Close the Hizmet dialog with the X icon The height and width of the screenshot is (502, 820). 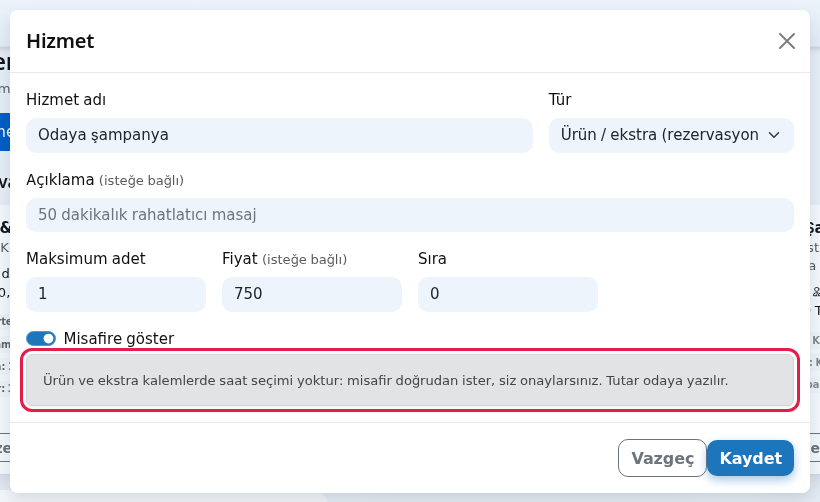(x=787, y=41)
